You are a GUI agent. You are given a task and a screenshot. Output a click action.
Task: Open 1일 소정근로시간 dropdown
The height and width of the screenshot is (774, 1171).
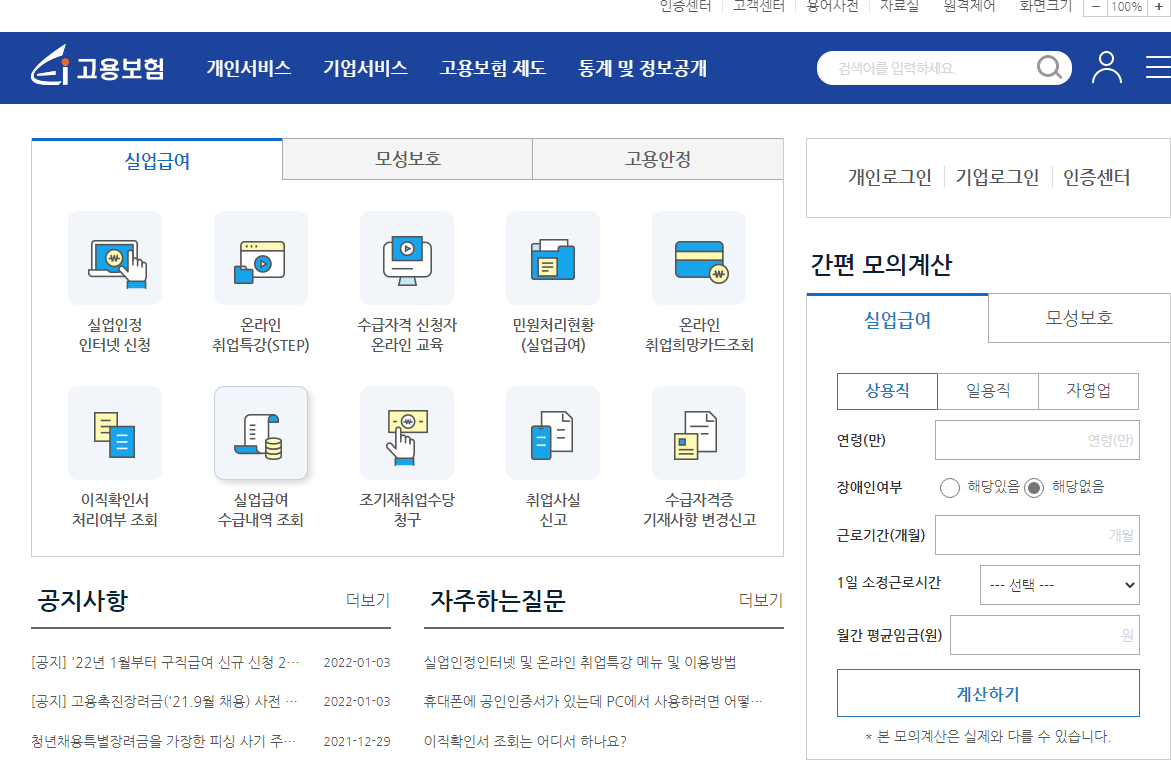pos(1060,585)
